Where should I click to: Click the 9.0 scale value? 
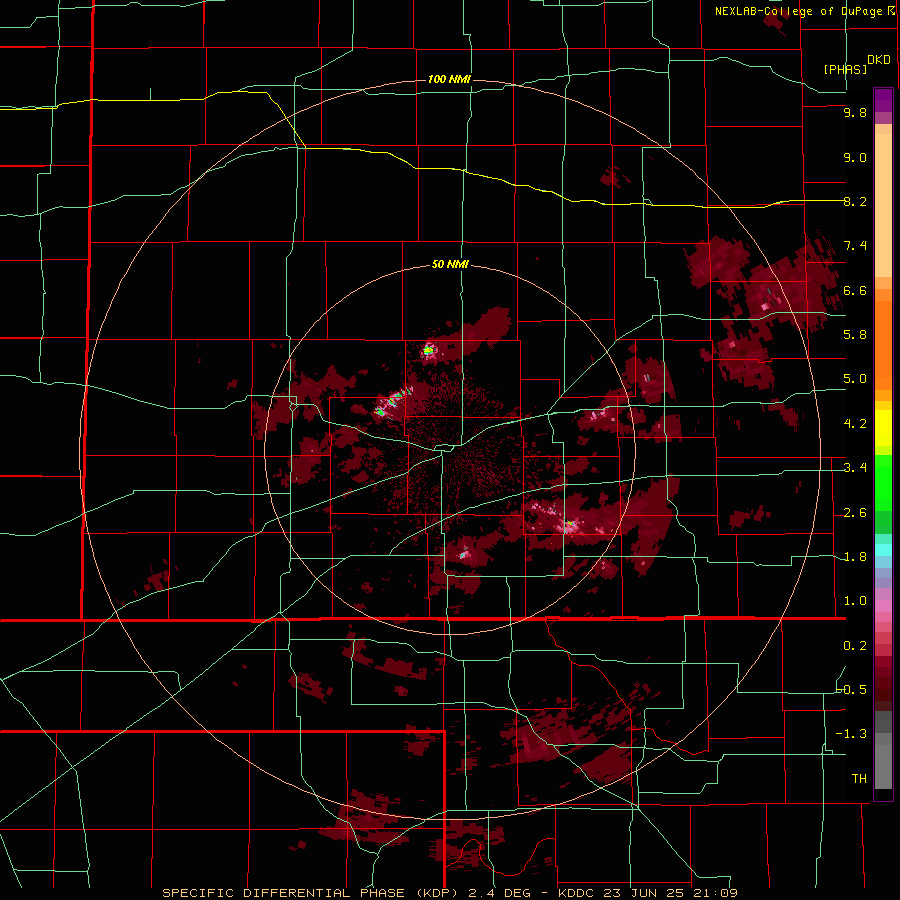point(855,157)
